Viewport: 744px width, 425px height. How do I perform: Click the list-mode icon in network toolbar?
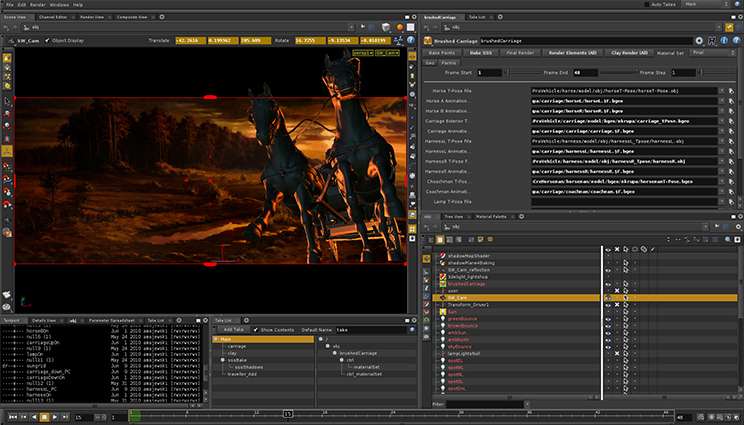(x=440, y=240)
